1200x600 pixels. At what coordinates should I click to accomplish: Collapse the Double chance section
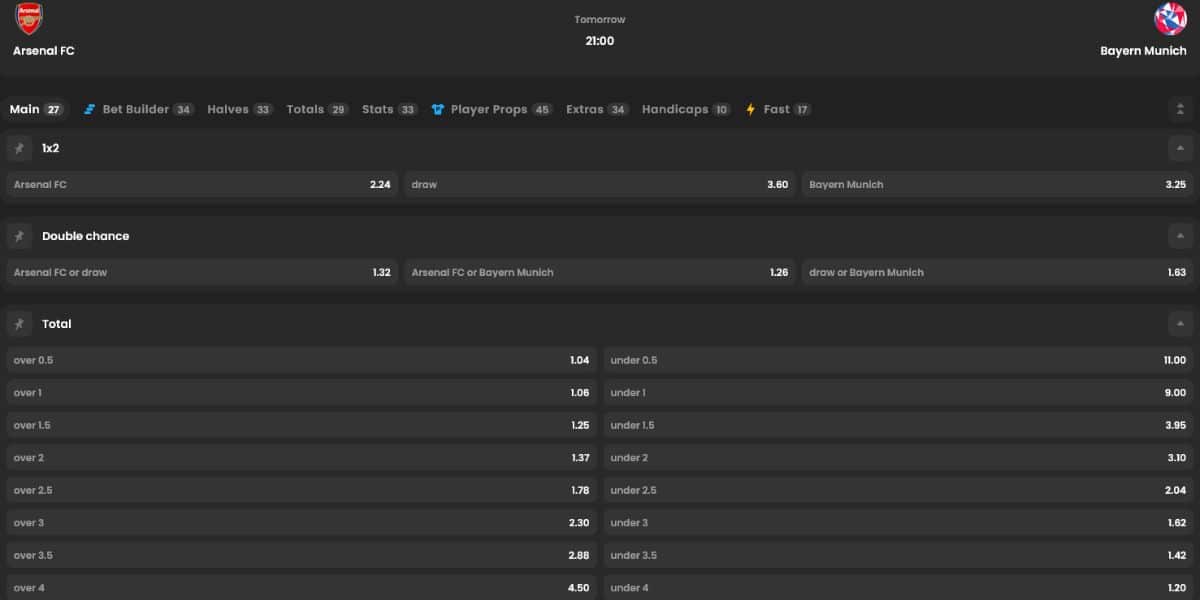point(1180,236)
